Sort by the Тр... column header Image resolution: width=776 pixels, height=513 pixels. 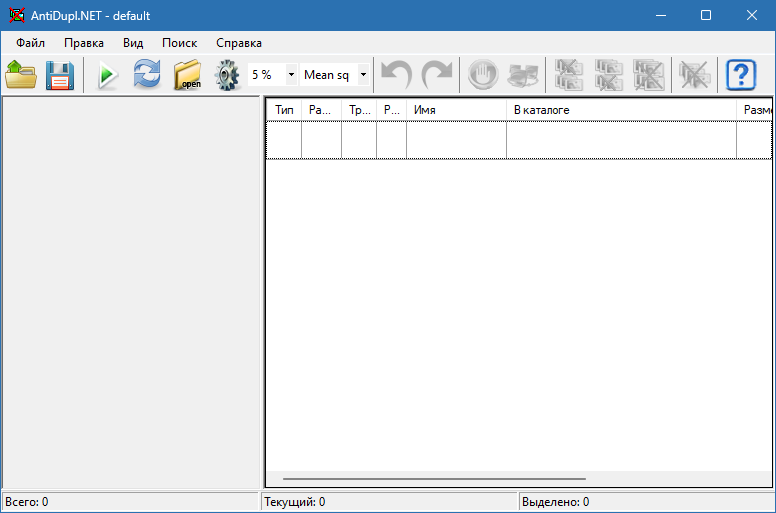359,110
